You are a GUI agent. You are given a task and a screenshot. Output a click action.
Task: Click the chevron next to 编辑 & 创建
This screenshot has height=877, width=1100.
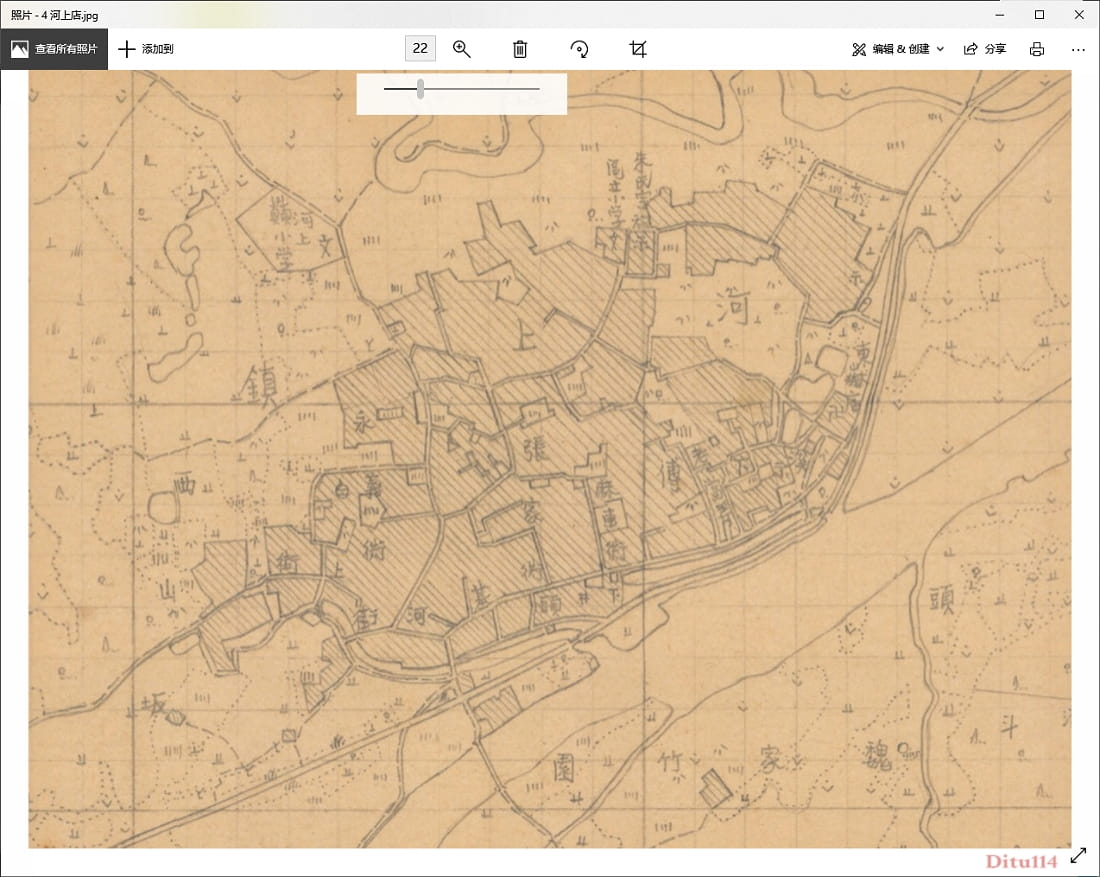tap(940, 49)
